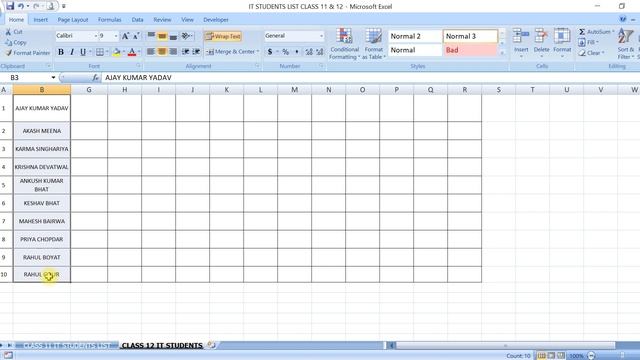Viewport: 640px width, 360px height.
Task: Apply Bad cell style
Action: 470,50
